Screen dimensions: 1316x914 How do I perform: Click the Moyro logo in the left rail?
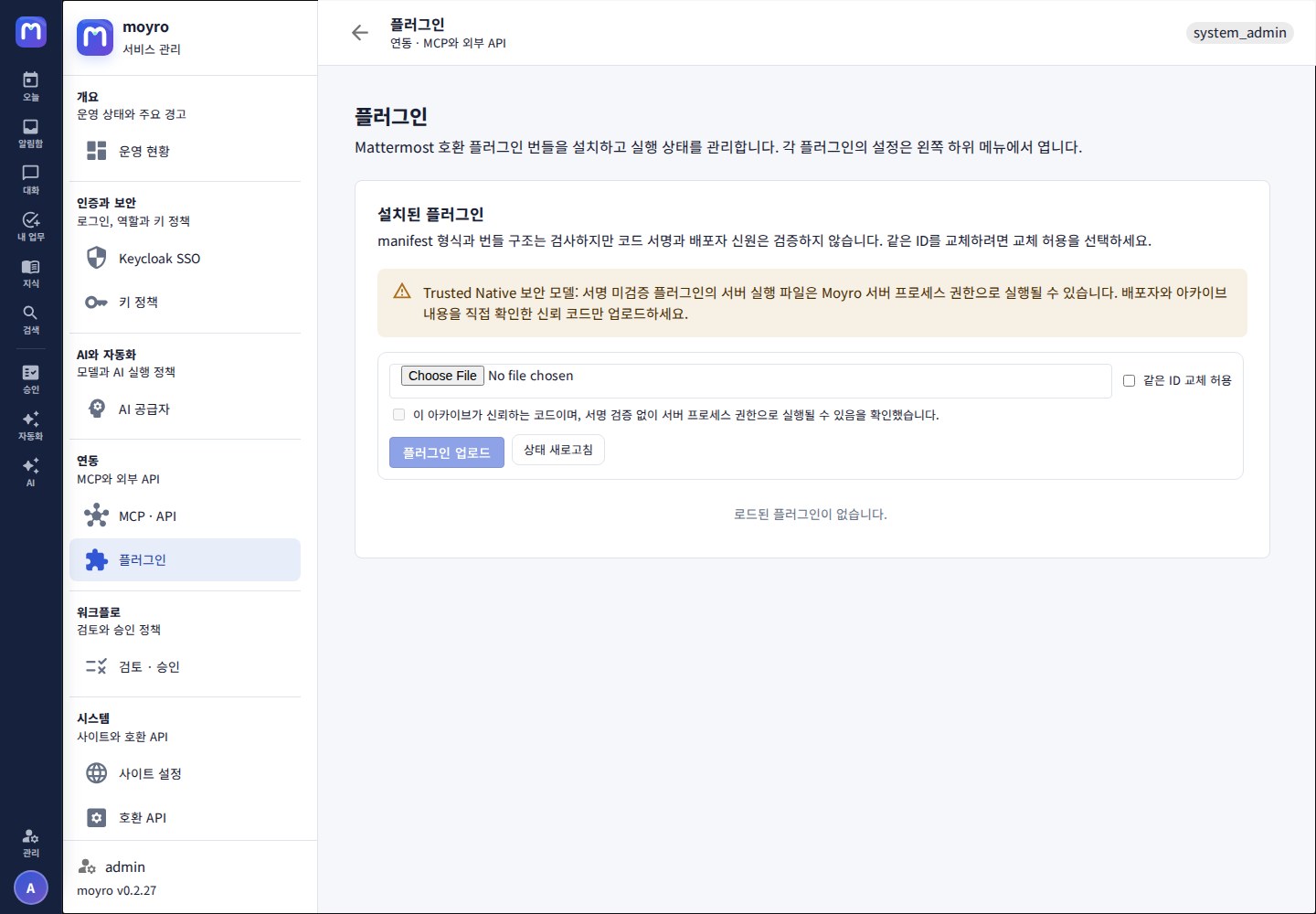[31, 32]
